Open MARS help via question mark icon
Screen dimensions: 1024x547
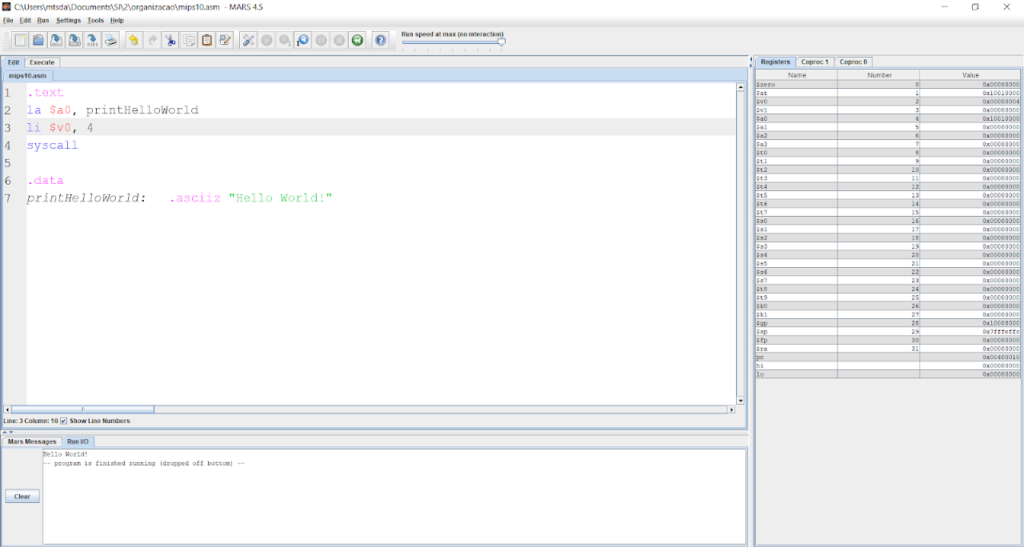coord(380,40)
